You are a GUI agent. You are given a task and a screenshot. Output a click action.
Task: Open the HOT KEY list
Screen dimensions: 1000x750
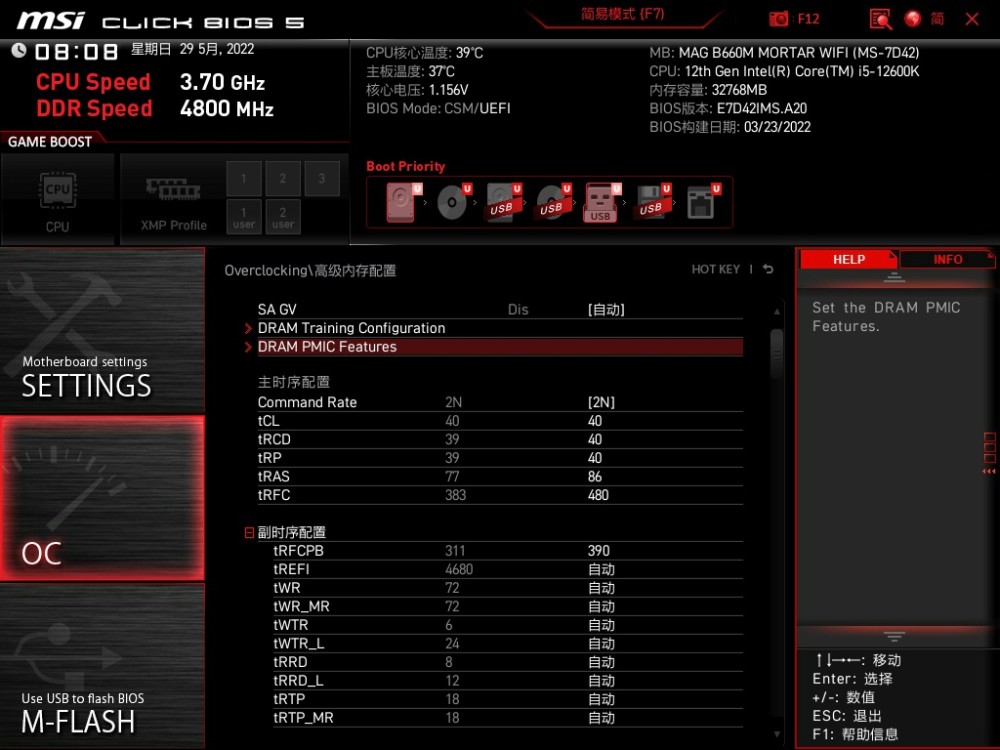pos(716,269)
